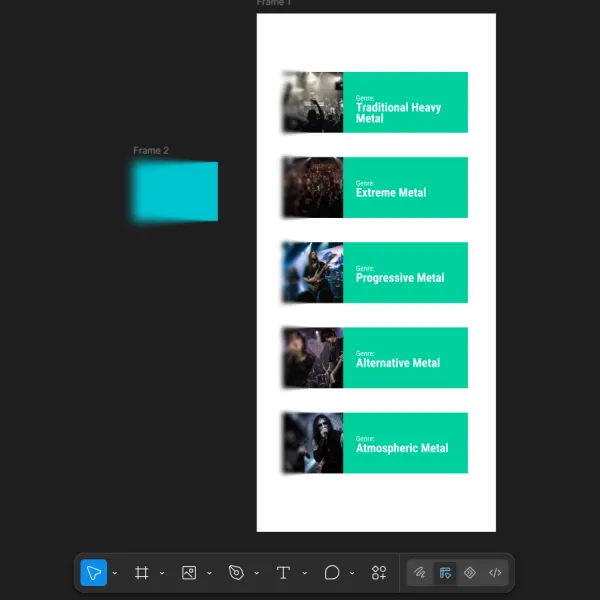
Task: Switch to Draw mode
Action: [420, 572]
